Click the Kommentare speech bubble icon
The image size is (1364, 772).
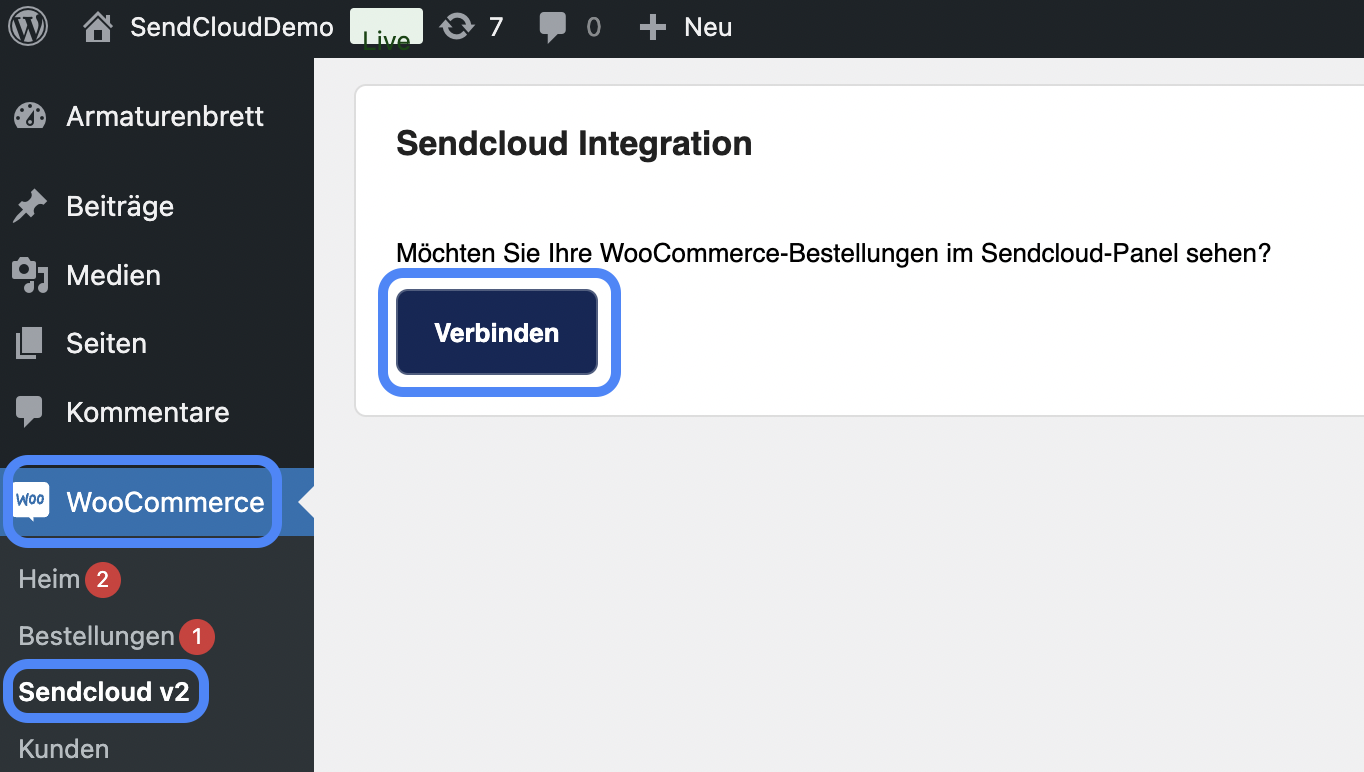point(30,412)
